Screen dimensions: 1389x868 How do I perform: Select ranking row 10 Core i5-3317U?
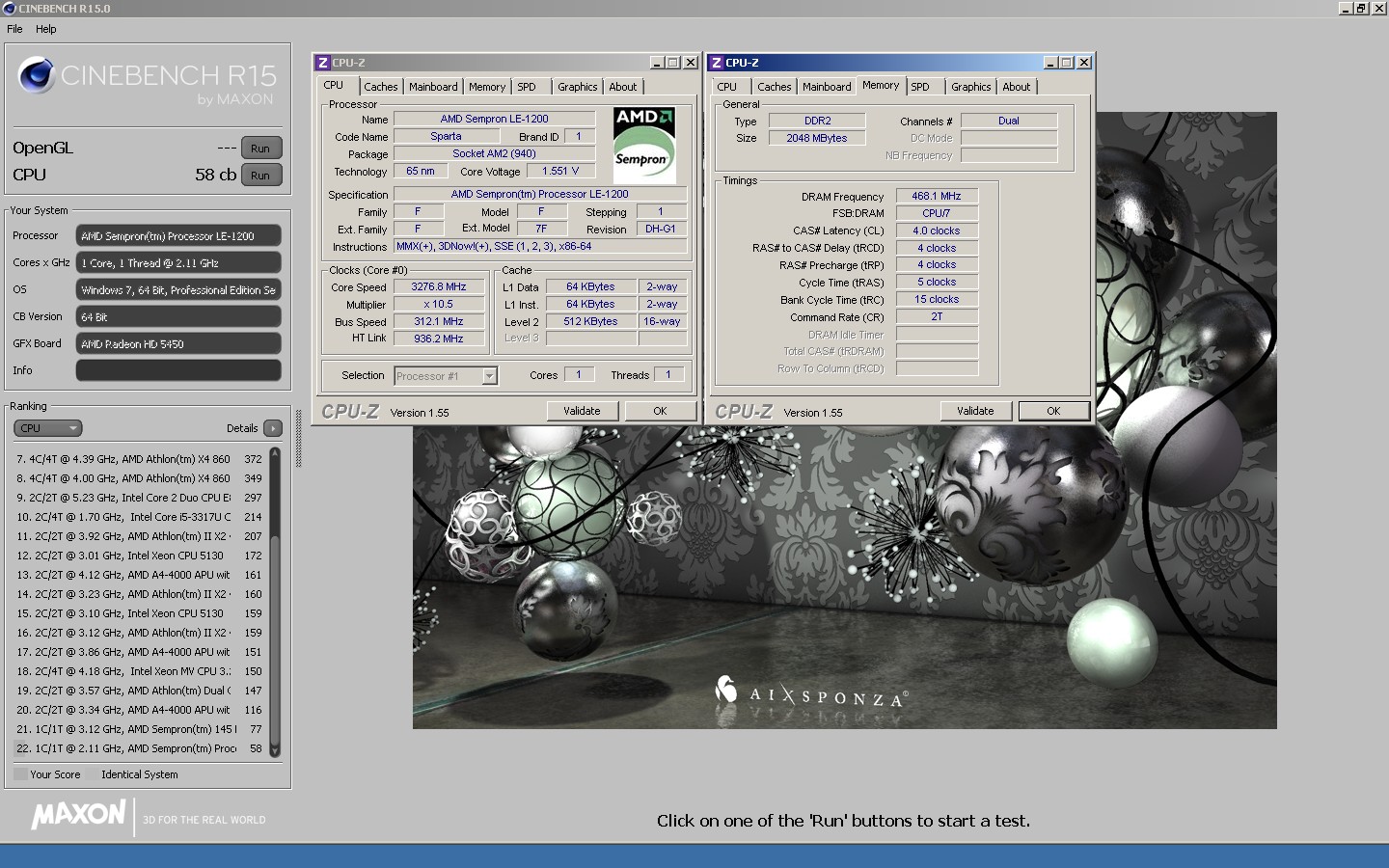[140, 517]
